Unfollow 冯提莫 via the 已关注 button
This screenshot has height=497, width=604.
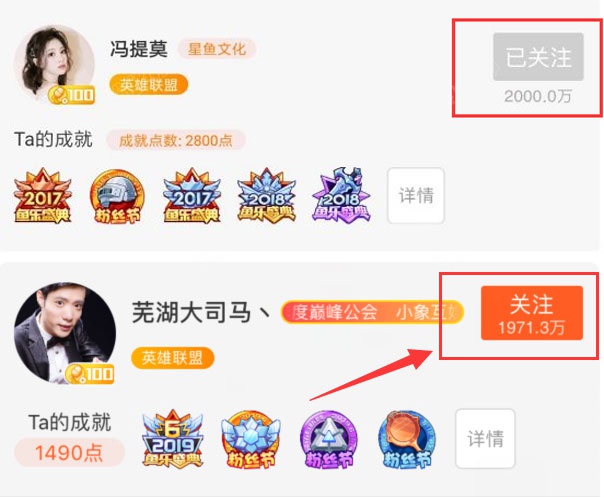click(538, 57)
